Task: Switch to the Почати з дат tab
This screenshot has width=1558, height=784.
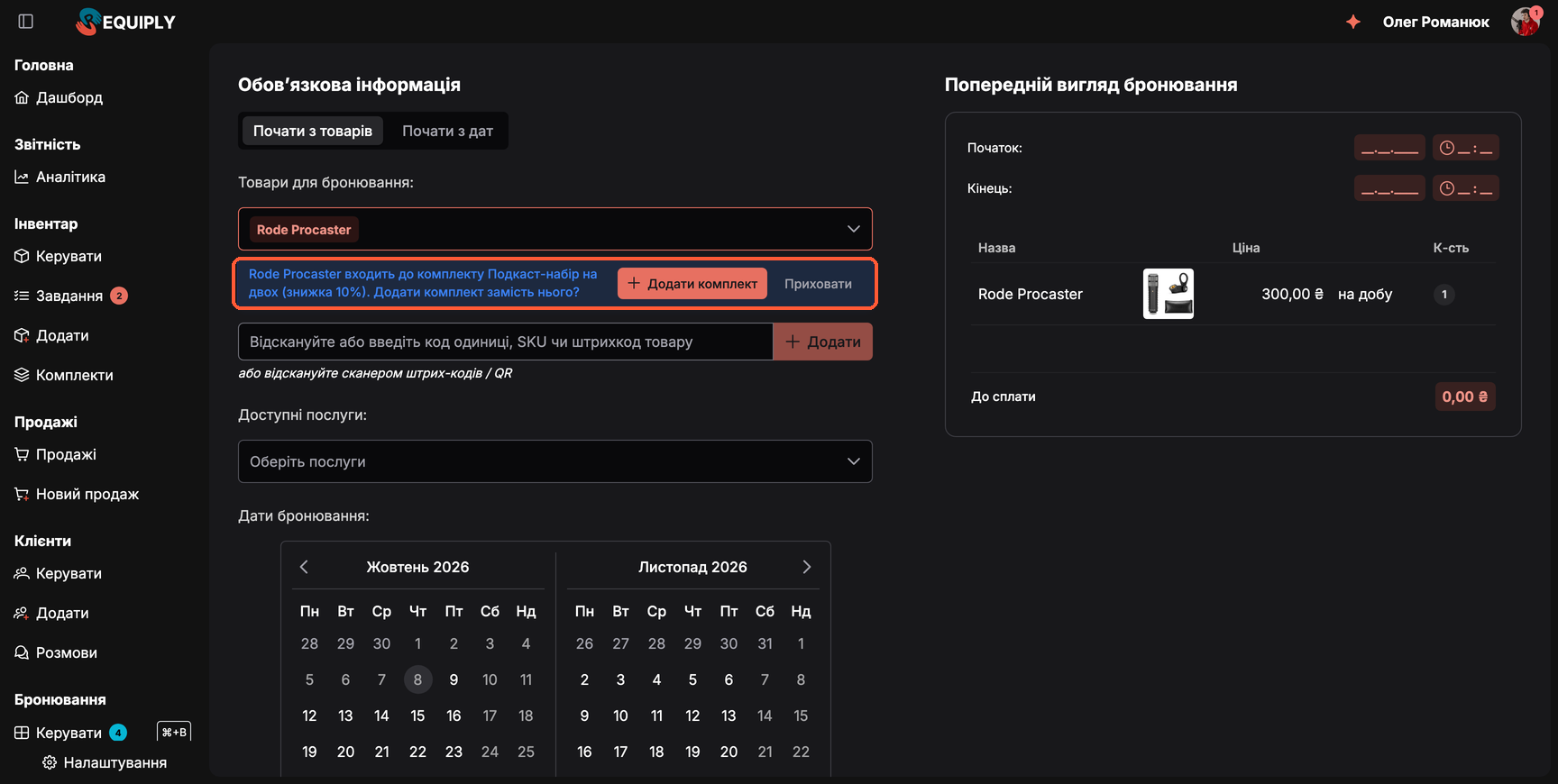Action: (x=447, y=131)
